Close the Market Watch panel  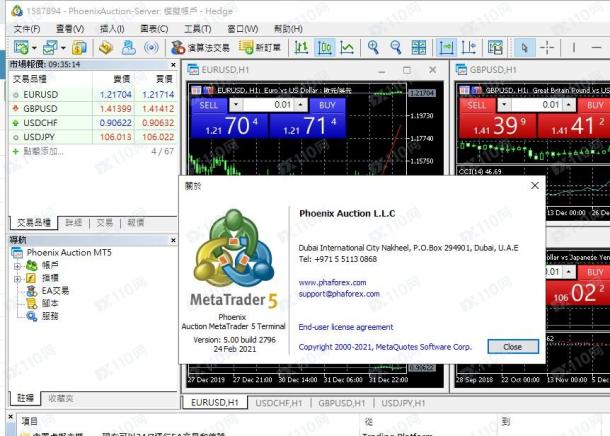173,65
